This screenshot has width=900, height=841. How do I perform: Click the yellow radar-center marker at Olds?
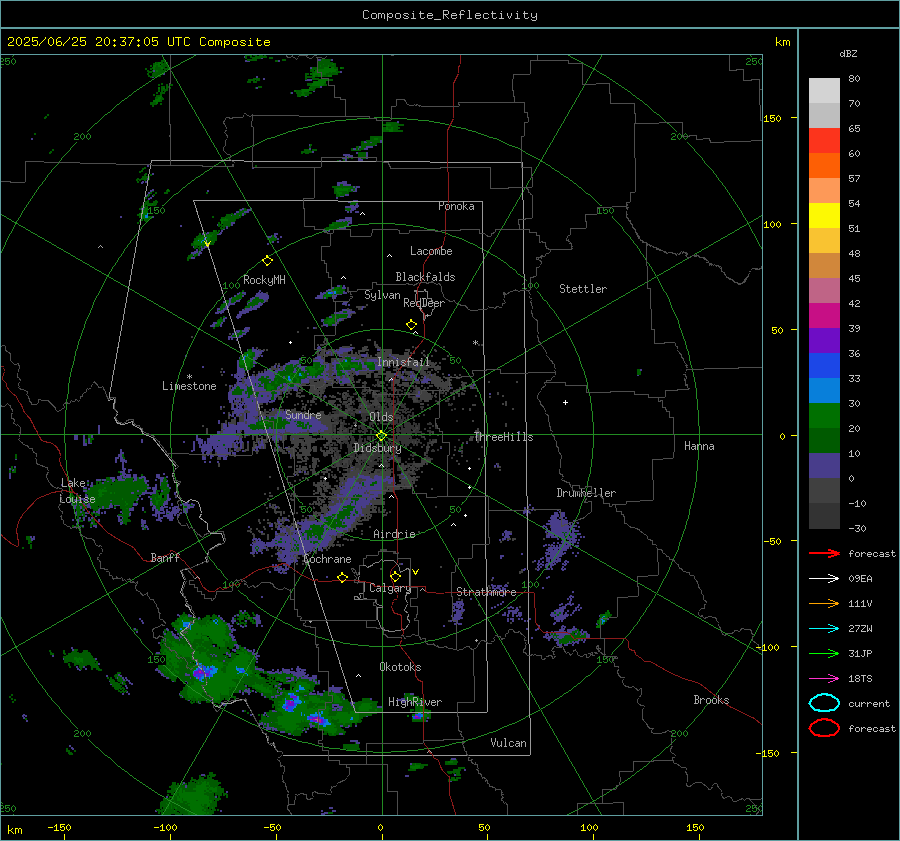click(x=381, y=436)
